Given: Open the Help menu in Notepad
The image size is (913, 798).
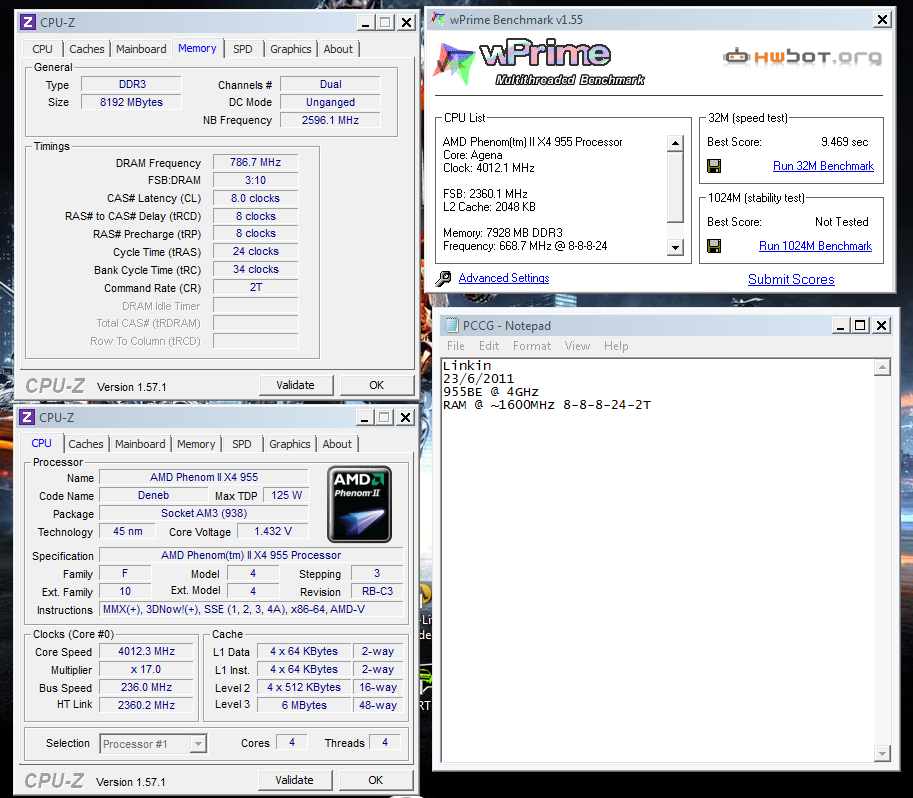Looking at the screenshot, I should tap(616, 346).
